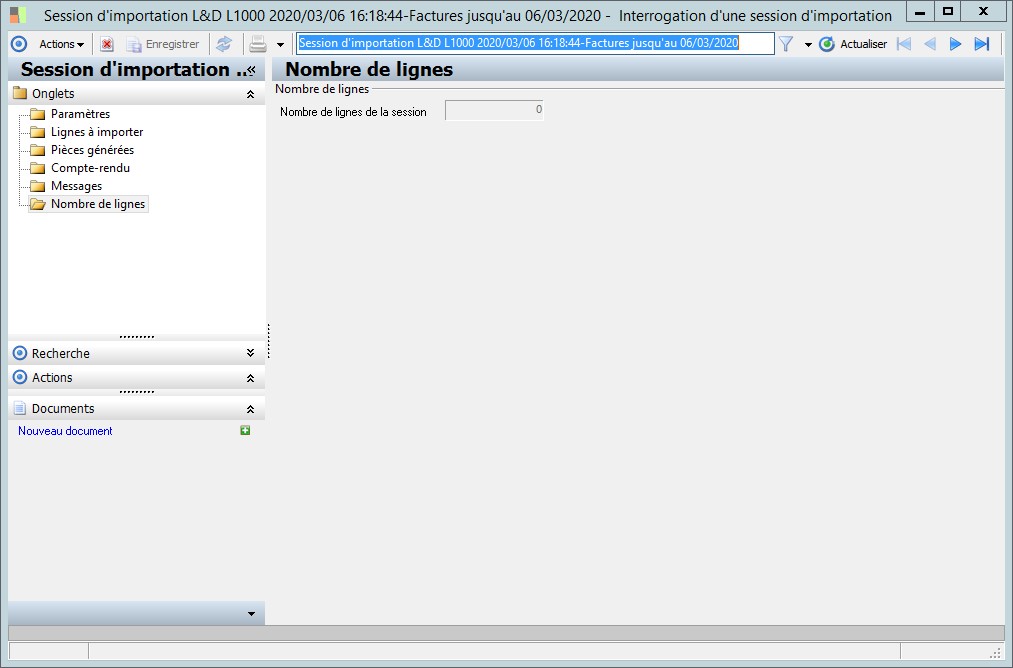The image size is (1013, 668).
Task: Click the open folder icon of Nombre de lignes
Action: tap(38, 204)
